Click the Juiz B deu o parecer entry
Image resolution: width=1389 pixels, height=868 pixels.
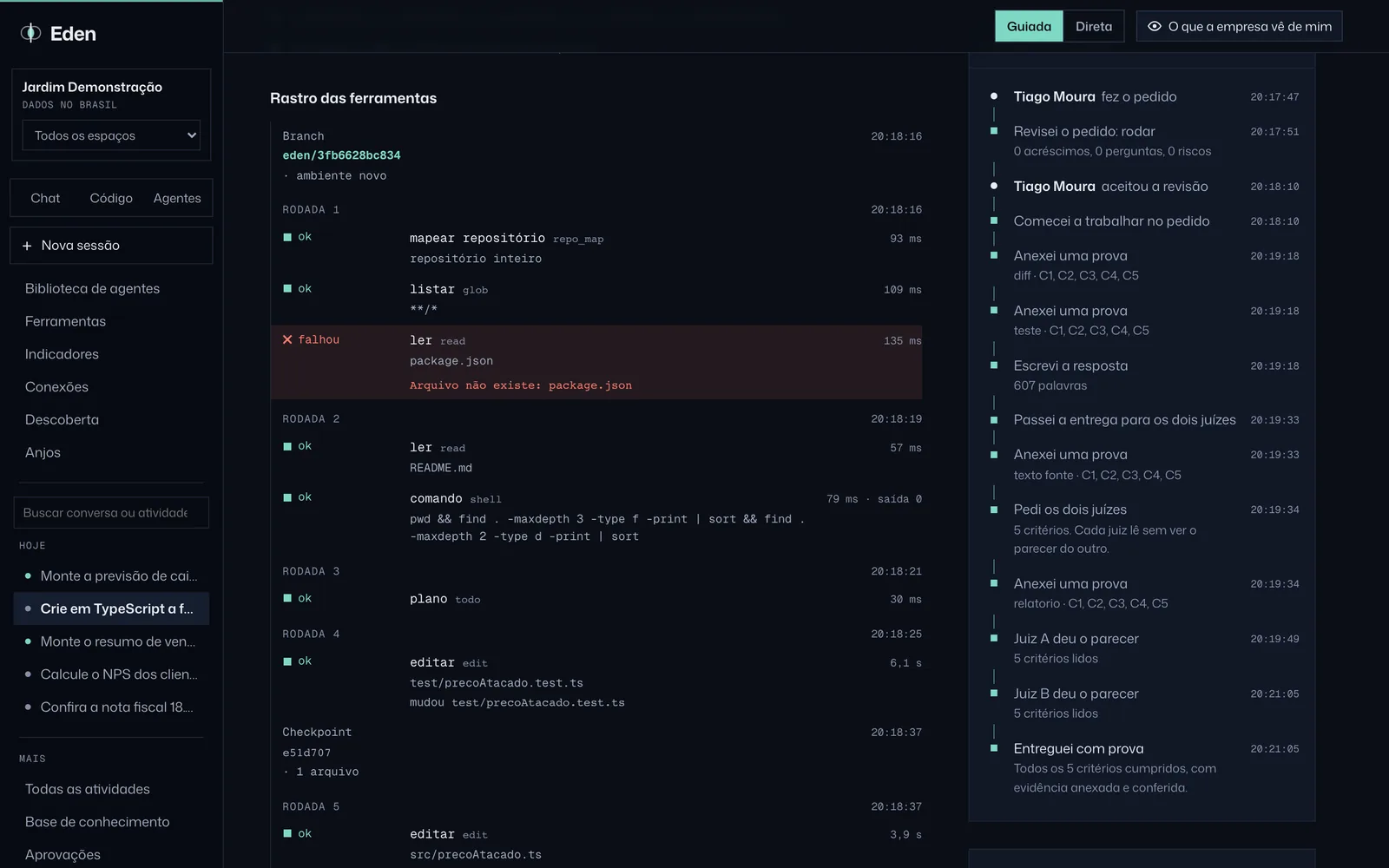pos(1076,694)
